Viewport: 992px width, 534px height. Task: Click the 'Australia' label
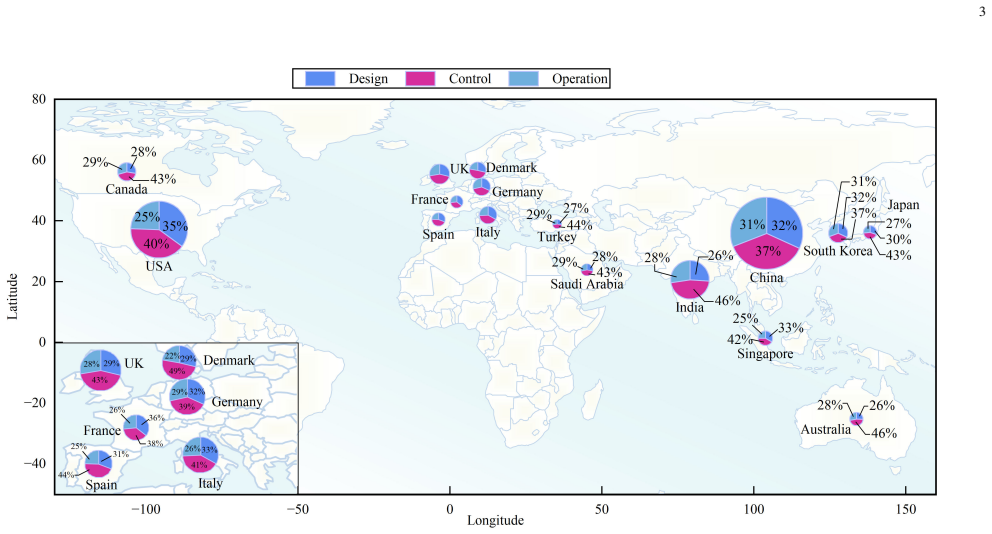826,430
